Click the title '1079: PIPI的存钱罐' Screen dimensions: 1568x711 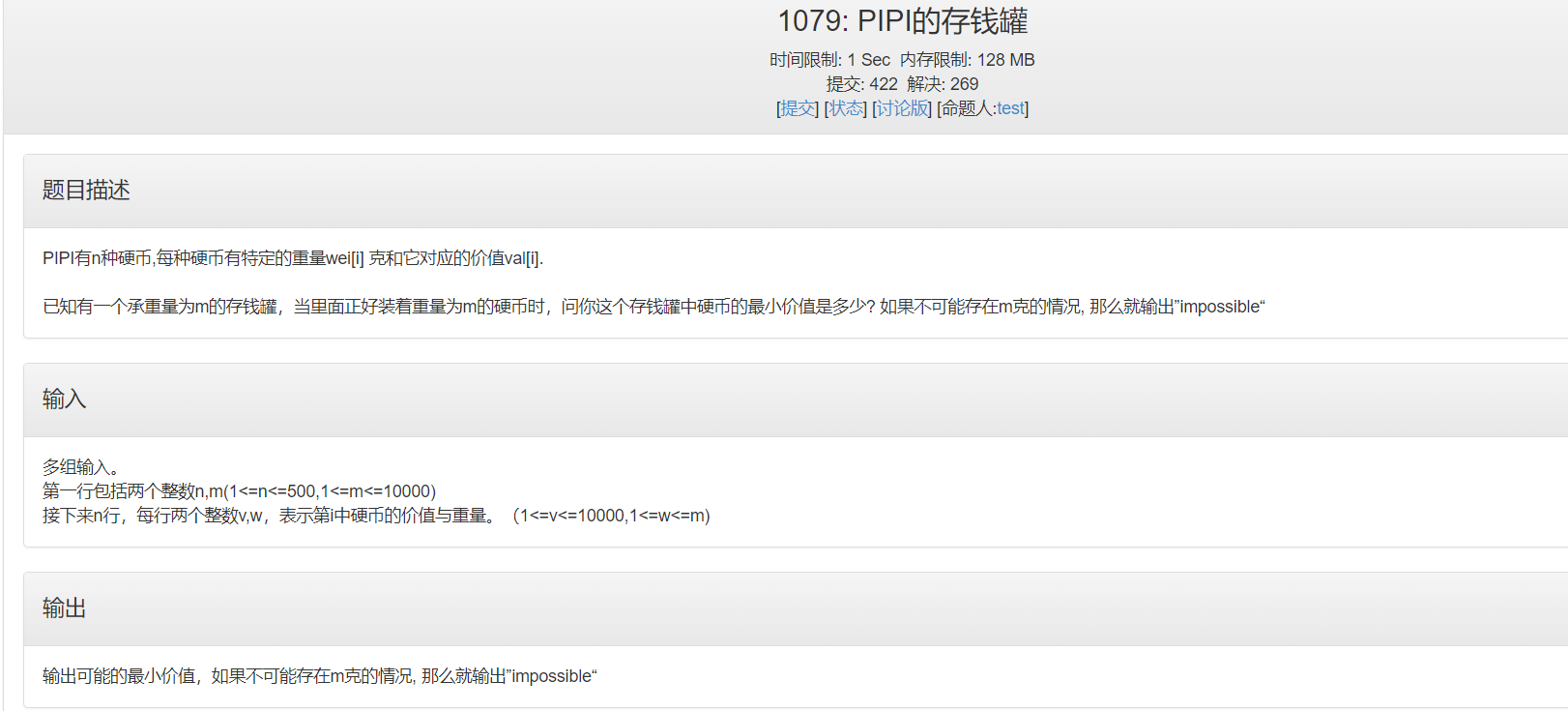(x=903, y=21)
